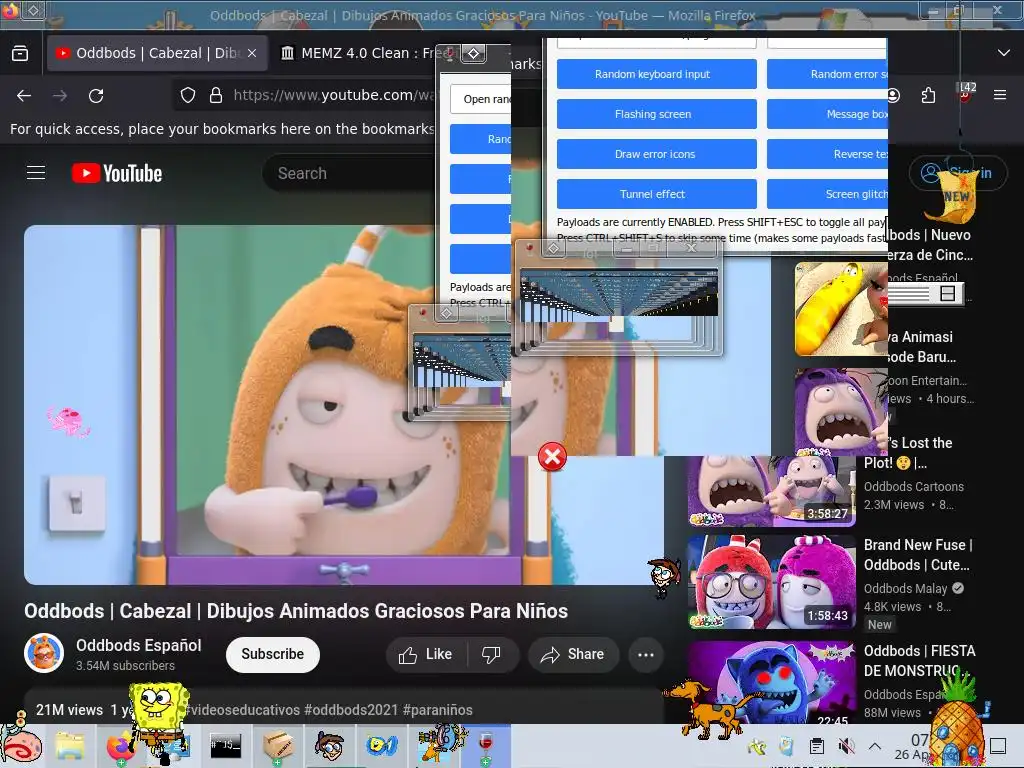Click Oddbods Cartoons channel name
The width and height of the screenshot is (1024, 768).
coord(914,487)
